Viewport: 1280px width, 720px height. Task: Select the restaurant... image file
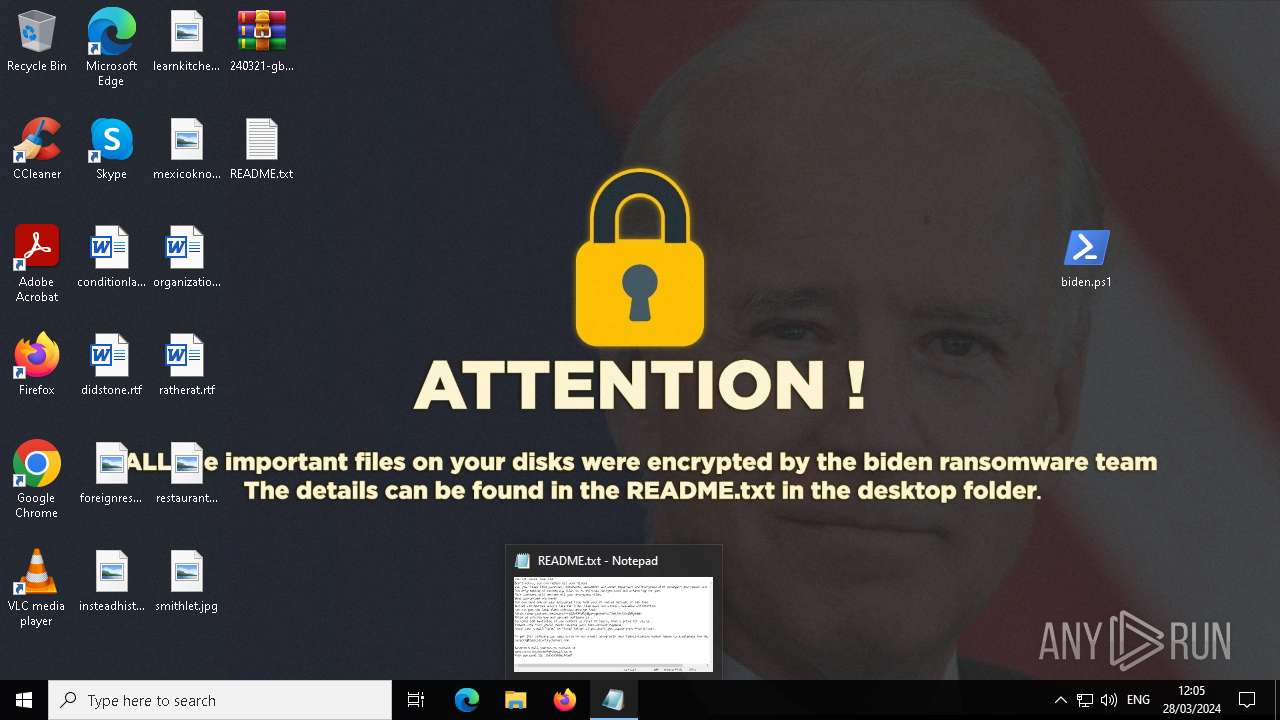click(186, 473)
